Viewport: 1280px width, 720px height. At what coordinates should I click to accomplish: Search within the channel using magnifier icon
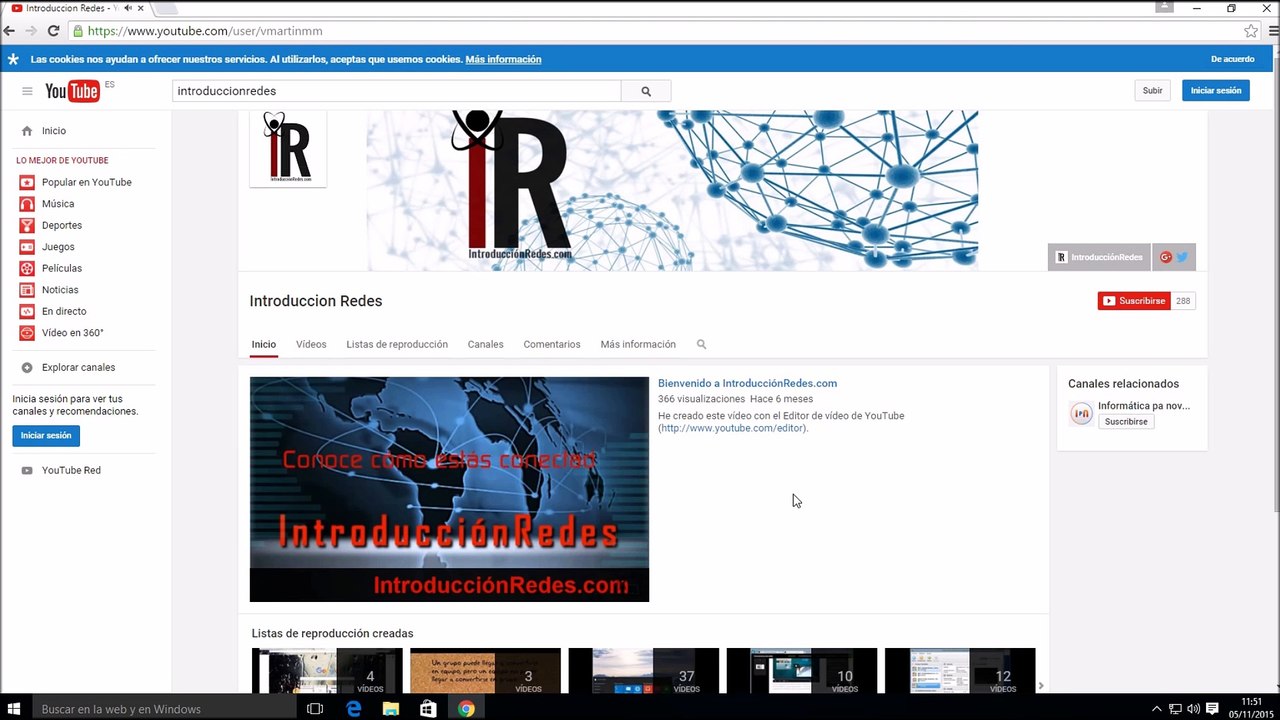coord(701,344)
